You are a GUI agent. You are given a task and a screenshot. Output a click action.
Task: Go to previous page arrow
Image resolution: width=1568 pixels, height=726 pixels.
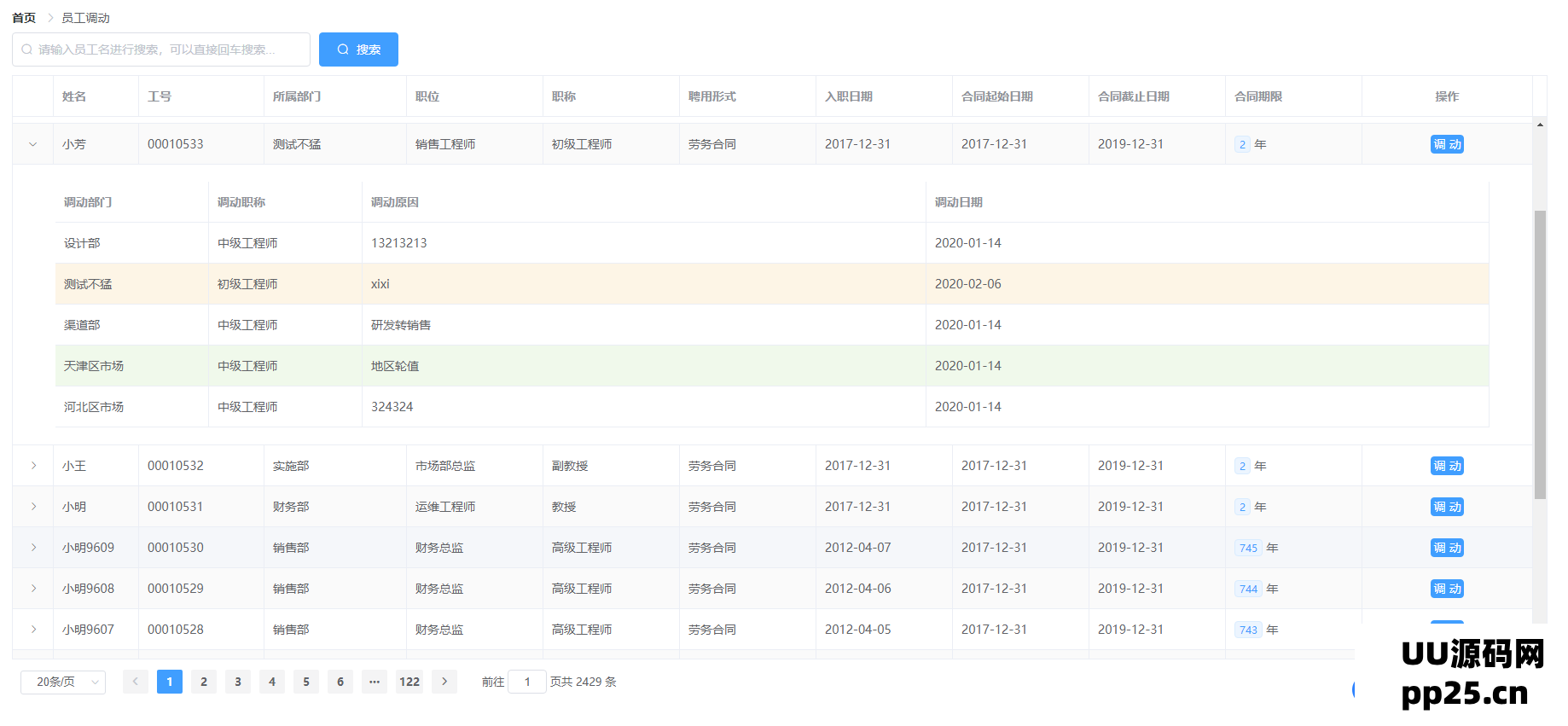coord(136,682)
